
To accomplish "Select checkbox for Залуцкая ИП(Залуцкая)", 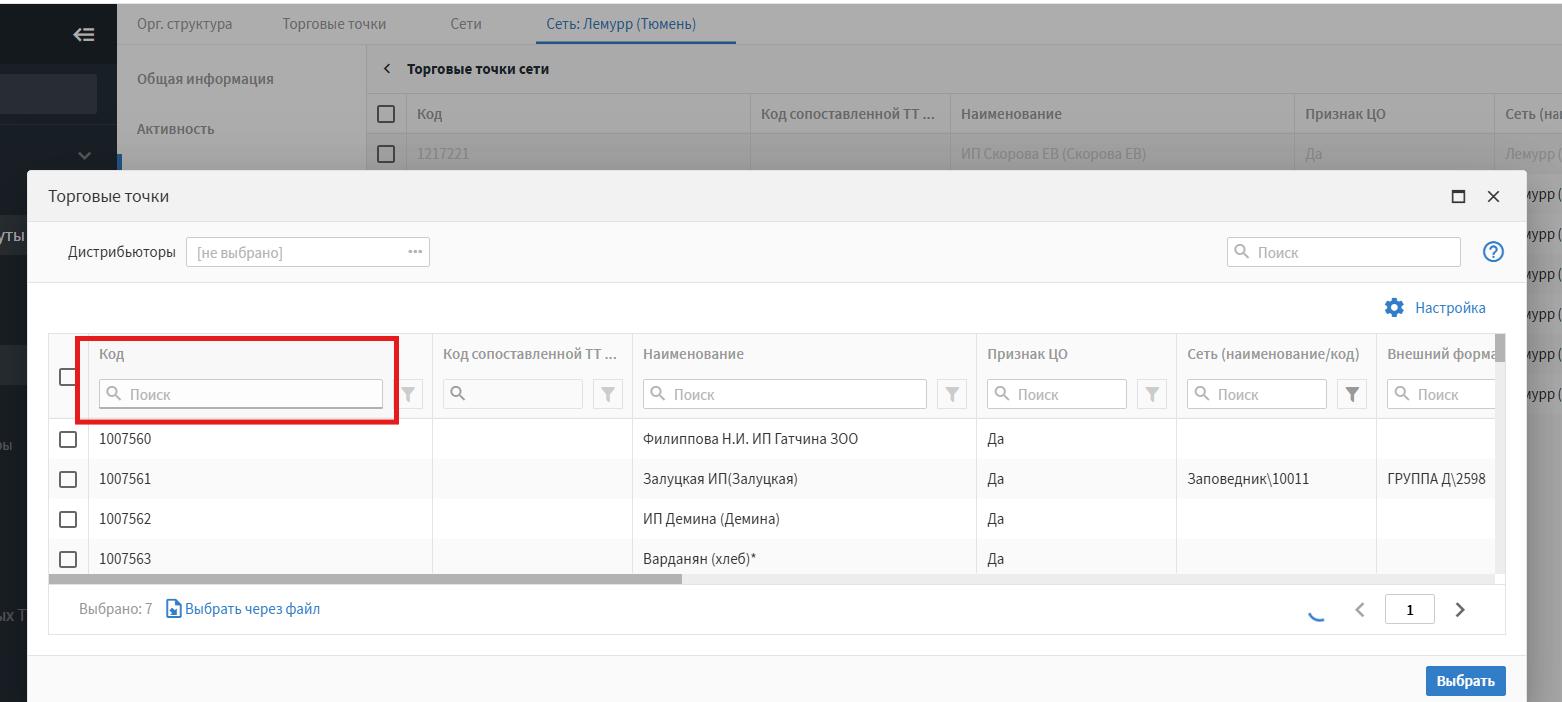I will (68, 479).
